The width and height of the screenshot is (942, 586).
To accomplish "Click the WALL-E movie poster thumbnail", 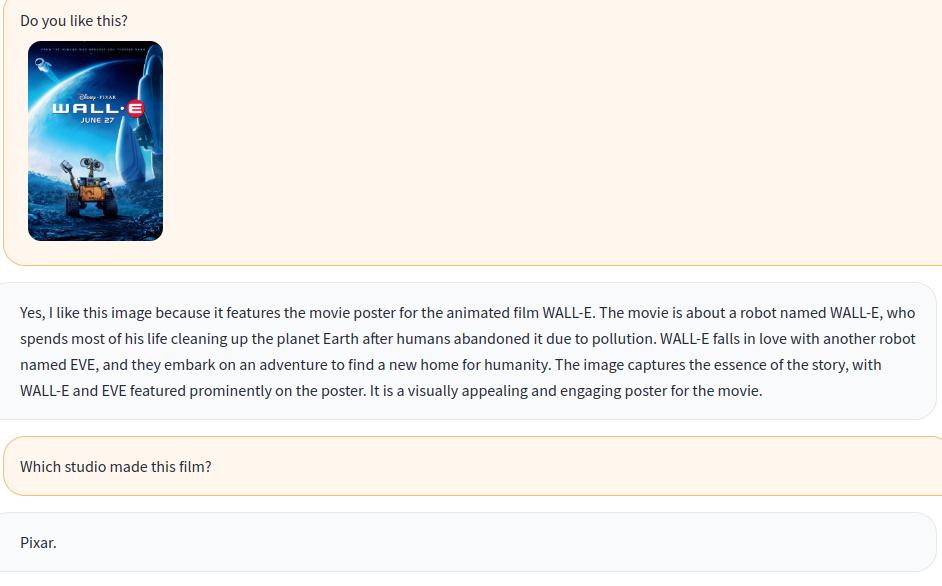I will point(95,141).
